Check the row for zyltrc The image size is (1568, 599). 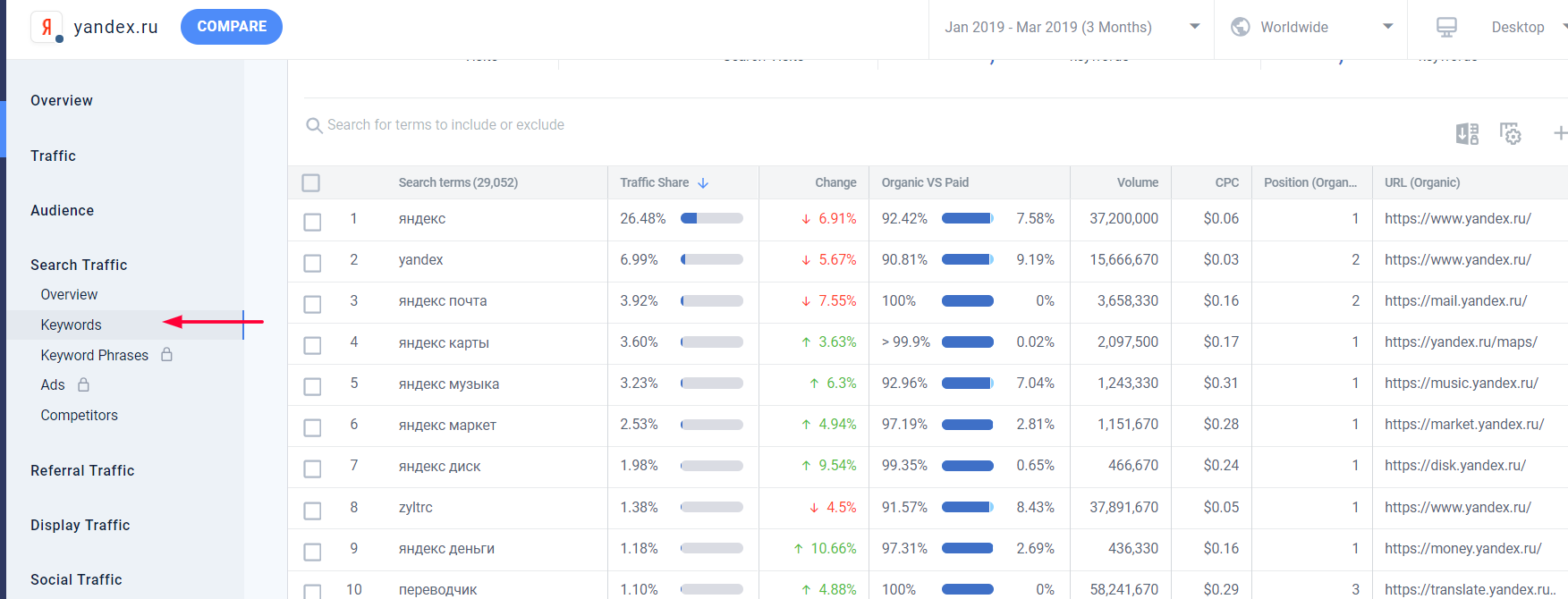click(x=312, y=510)
